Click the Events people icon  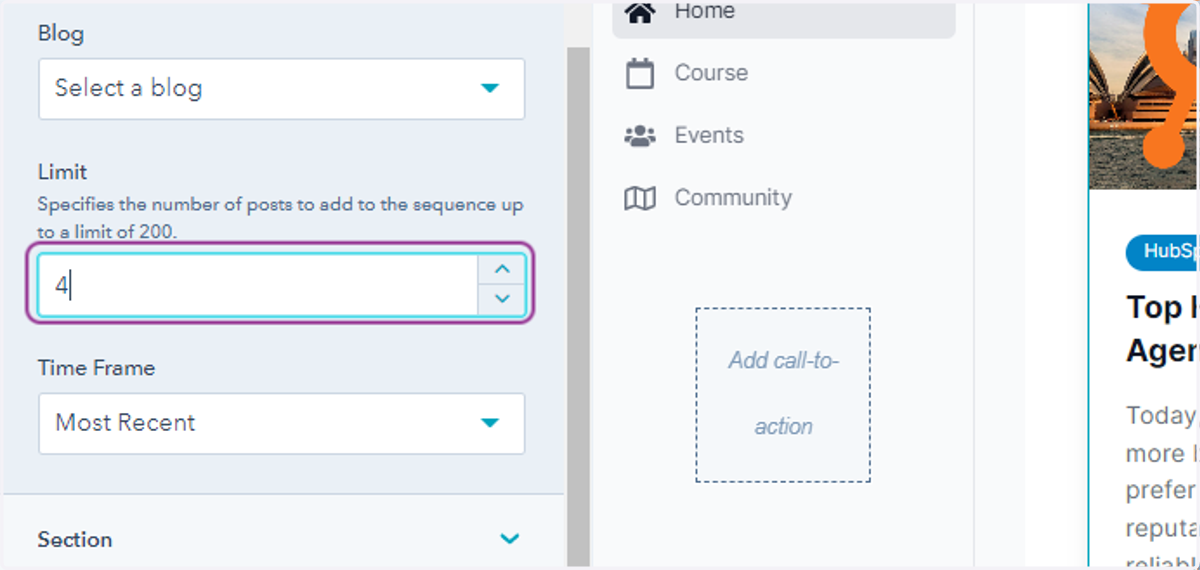tap(640, 135)
